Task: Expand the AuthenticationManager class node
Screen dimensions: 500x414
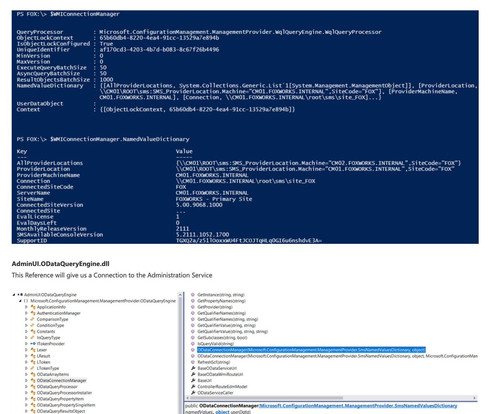Action: [27, 313]
